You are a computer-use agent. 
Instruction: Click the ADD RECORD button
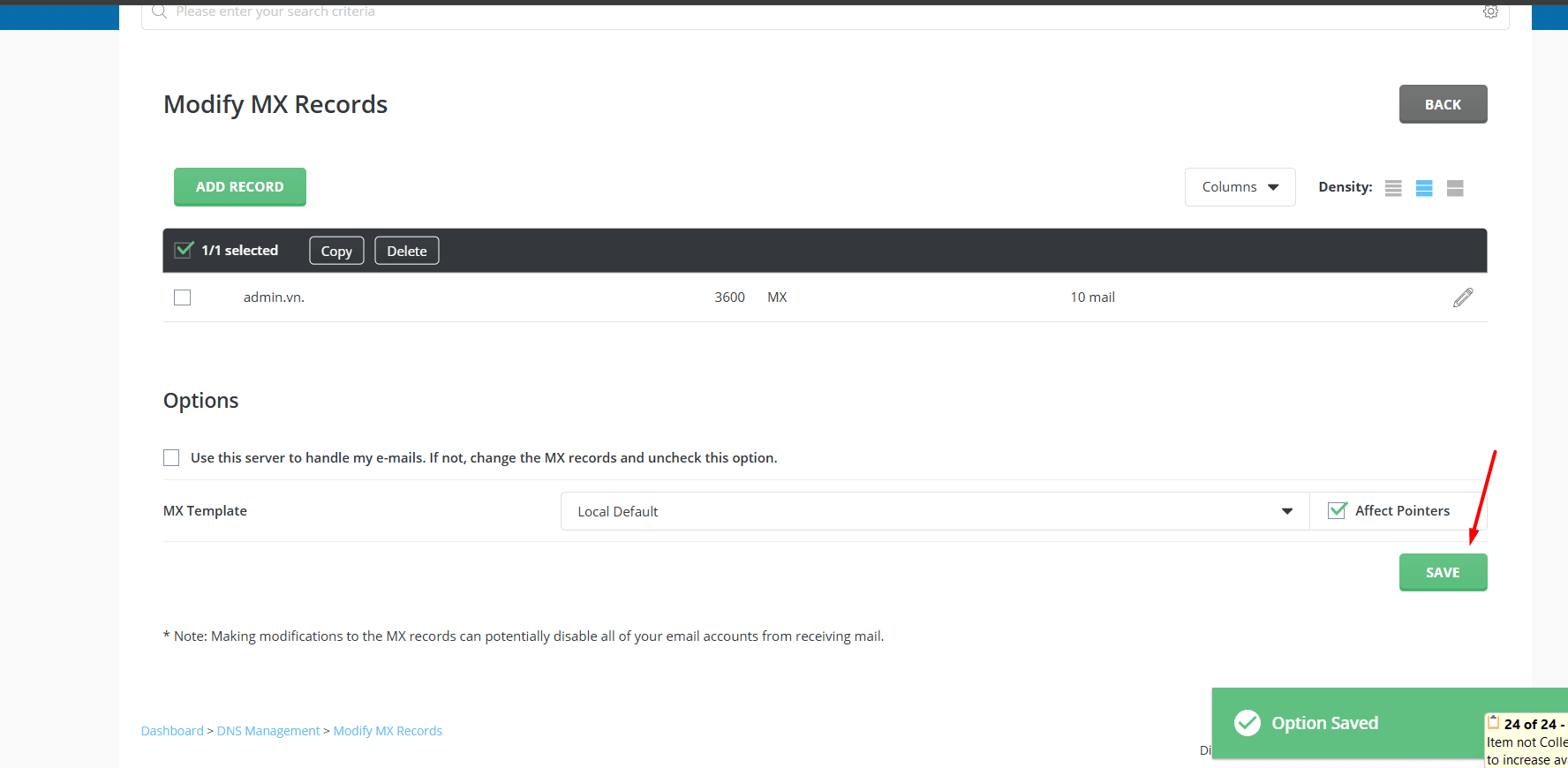[x=240, y=187]
